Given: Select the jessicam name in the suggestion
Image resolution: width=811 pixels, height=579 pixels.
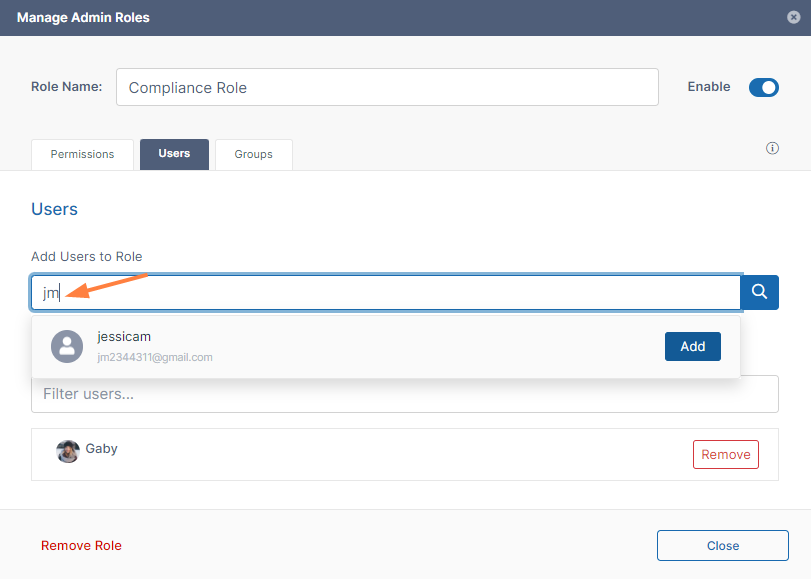Looking at the screenshot, I should pos(124,337).
